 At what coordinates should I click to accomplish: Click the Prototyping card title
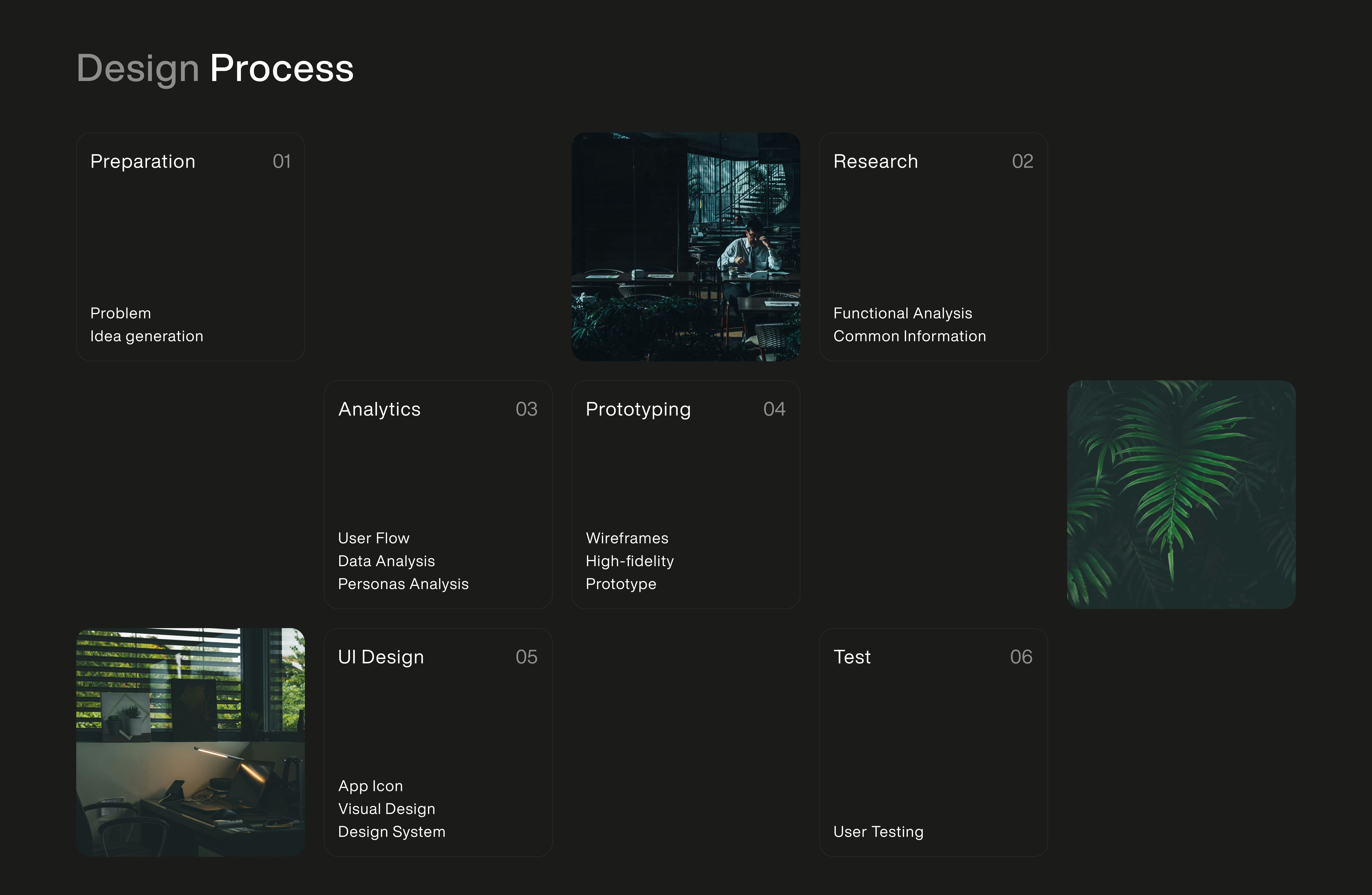point(638,409)
